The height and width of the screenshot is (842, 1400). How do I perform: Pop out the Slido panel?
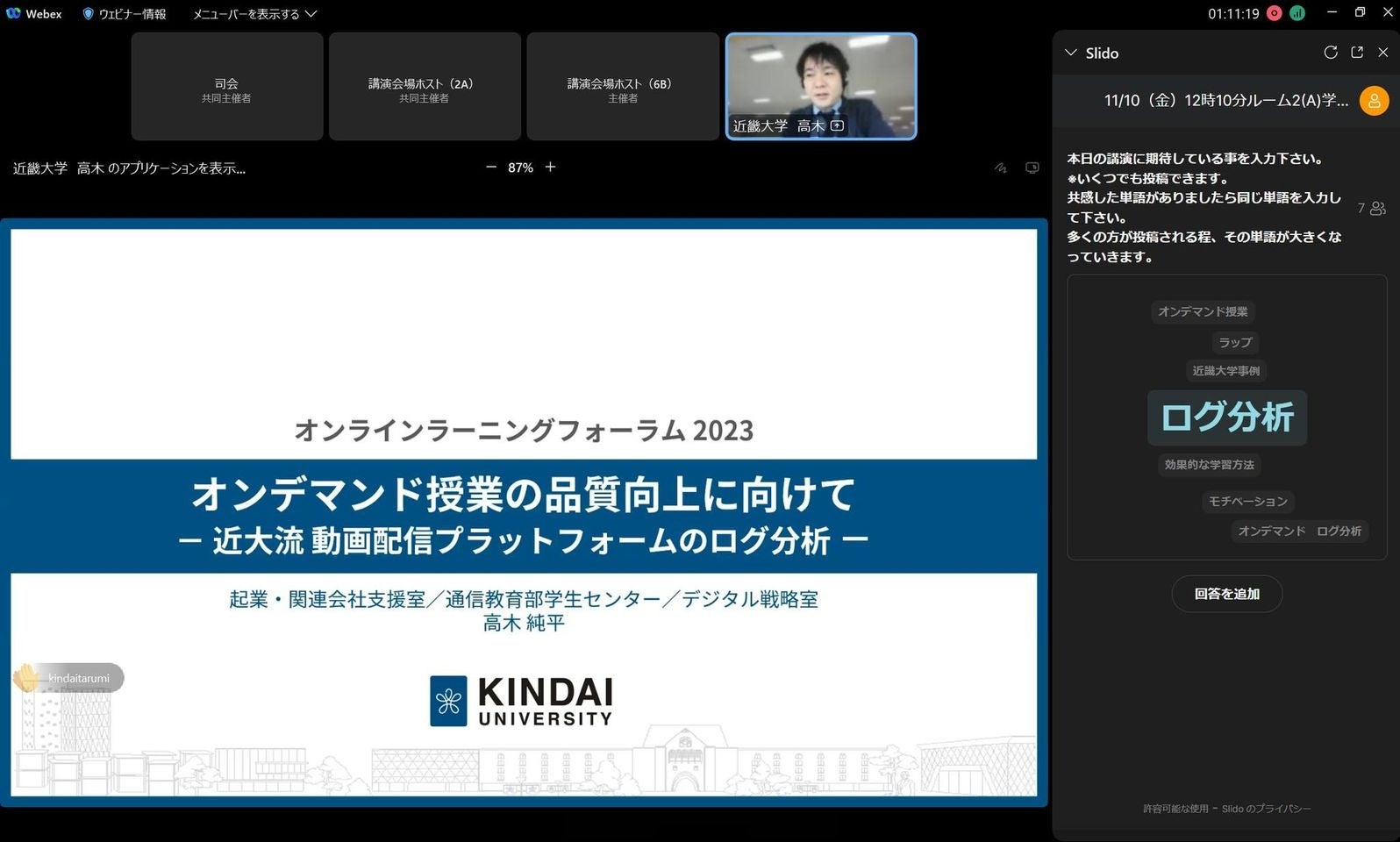coord(1357,53)
